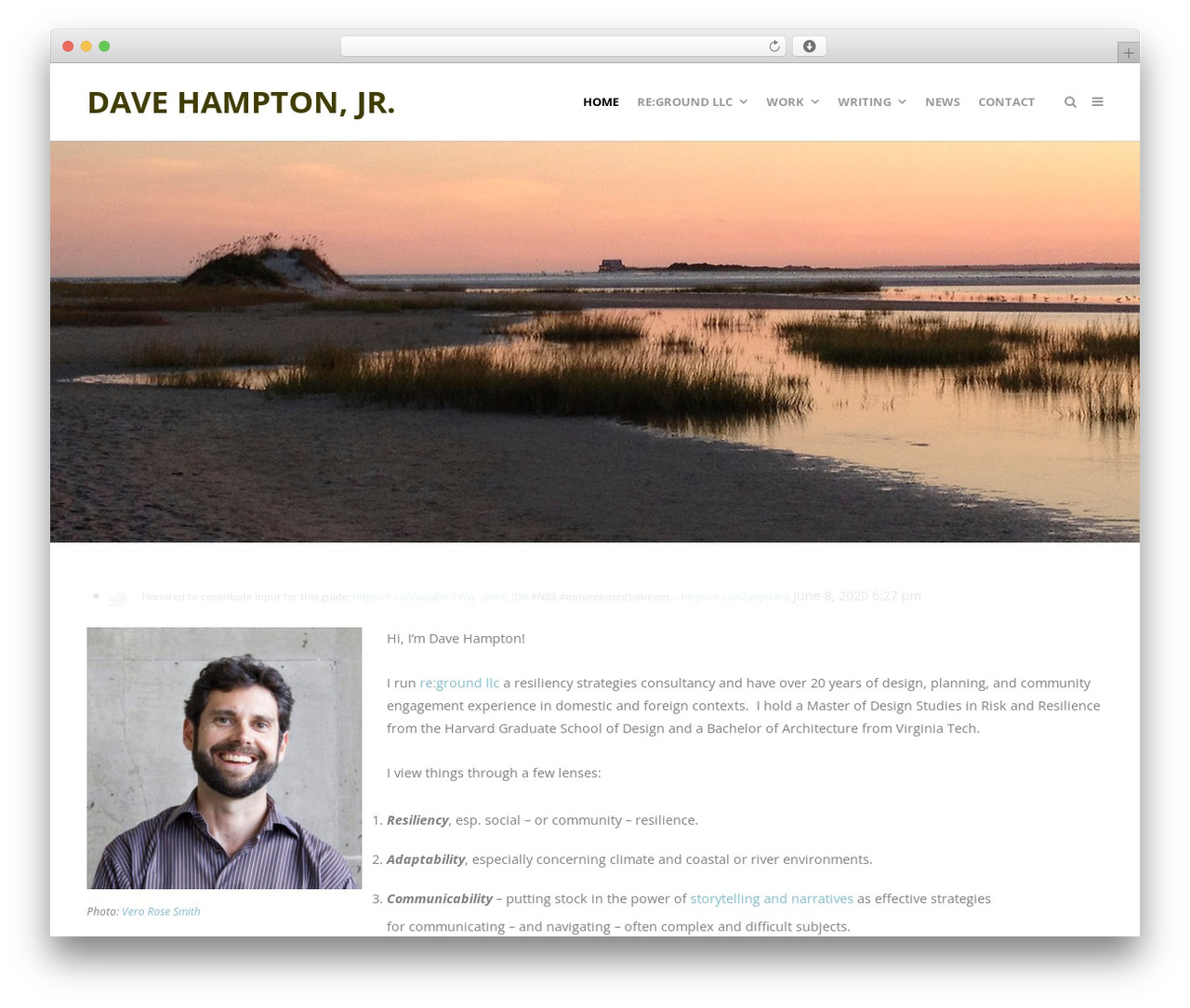1190x1008 pixels.
Task: Open the WORK menu label
Action: 785,102
